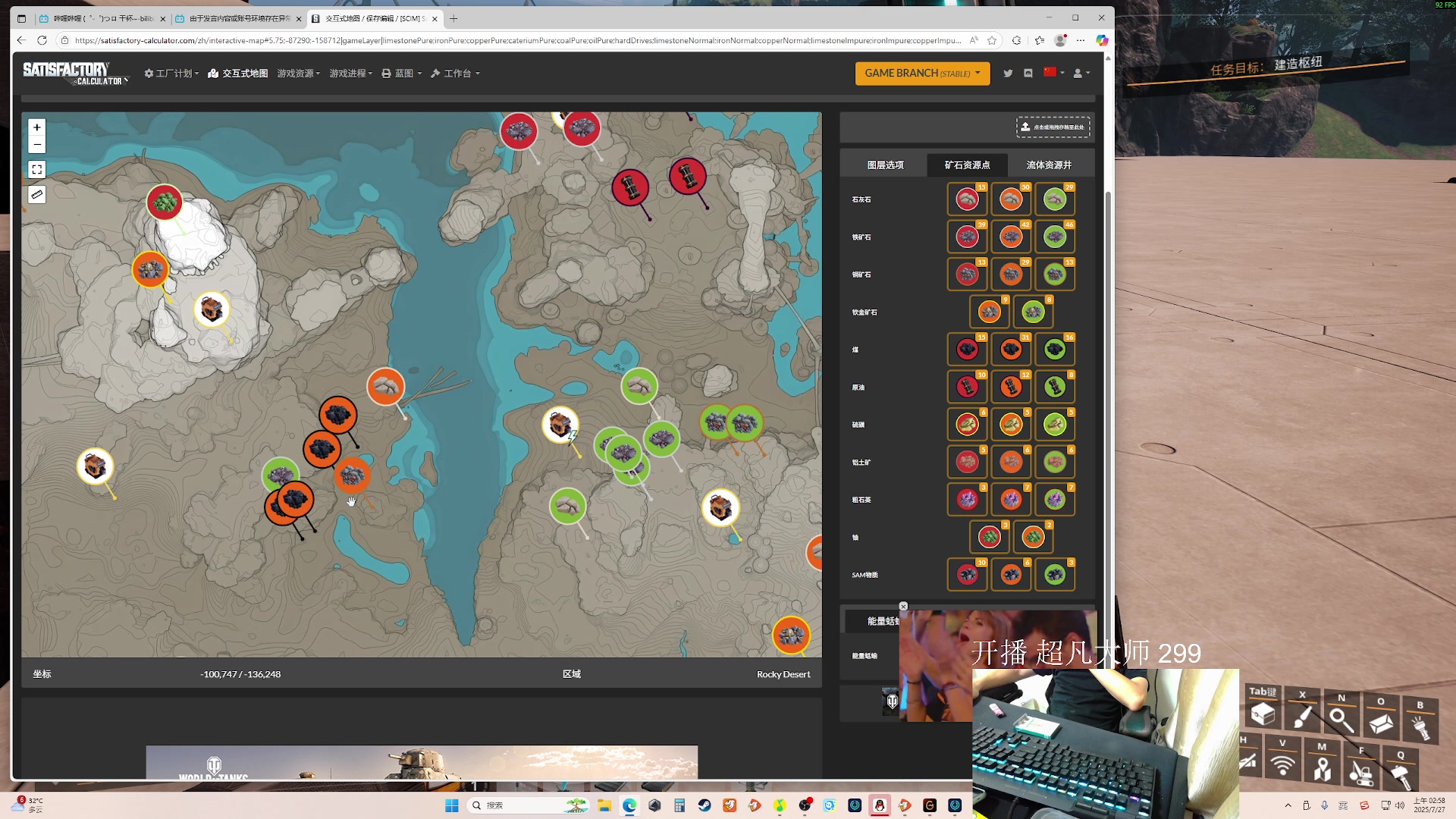
Task: Toggle normal limestone (石灰石) nodes count 50
Action: [x=1011, y=199]
